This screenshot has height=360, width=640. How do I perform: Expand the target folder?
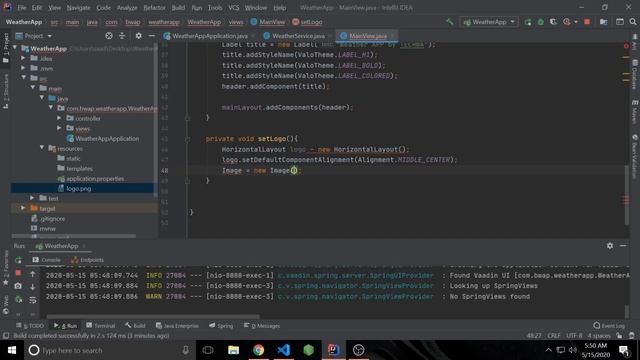pos(23,208)
